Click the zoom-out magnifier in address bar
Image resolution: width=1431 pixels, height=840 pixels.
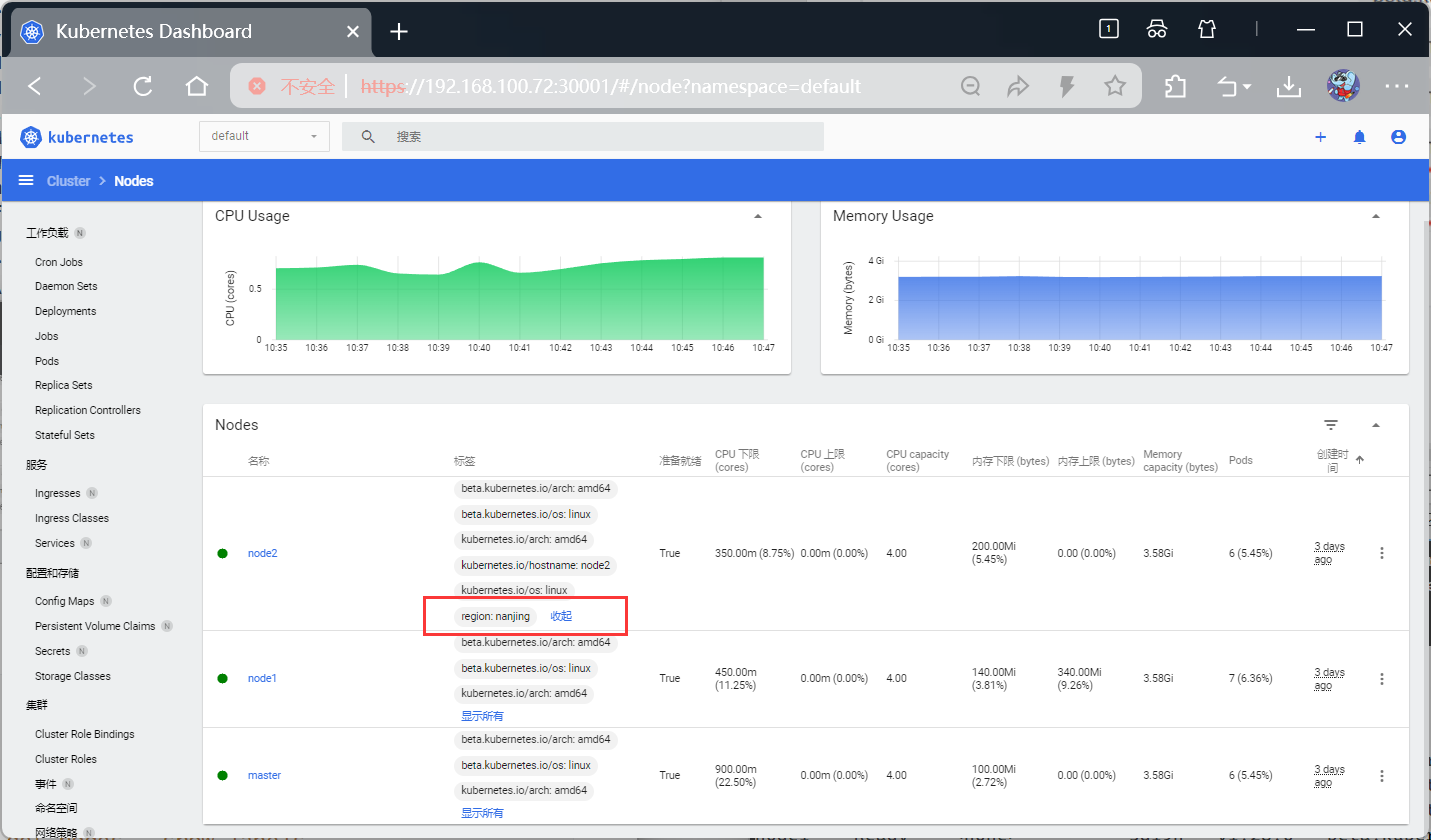[970, 86]
